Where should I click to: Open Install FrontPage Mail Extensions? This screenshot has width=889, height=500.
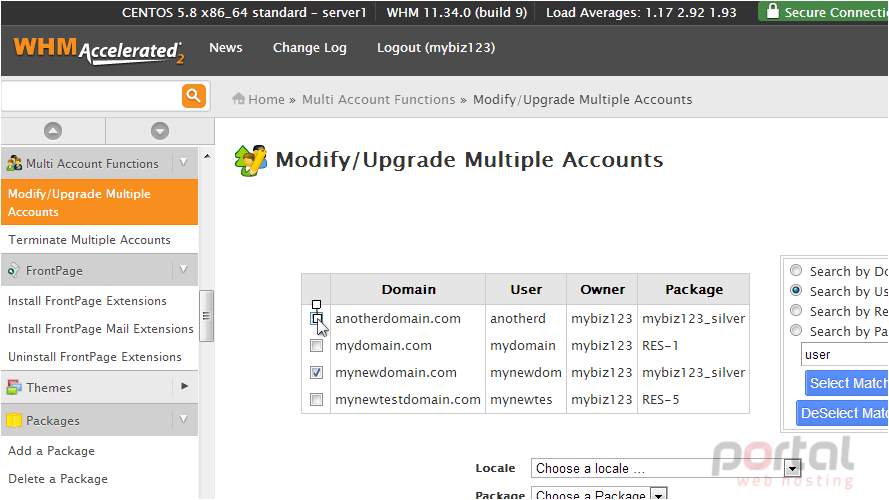[100, 329]
